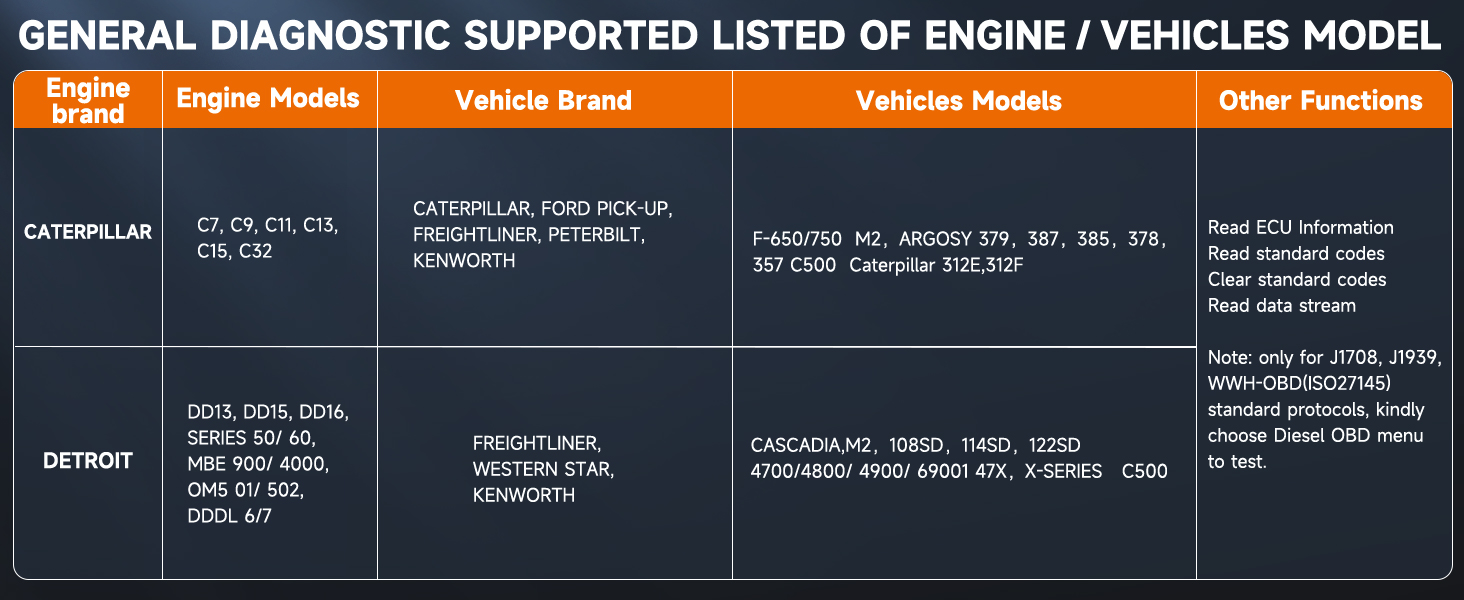Select the "Vehicles Models" column header
This screenshot has height=600, width=1464.
coord(959,100)
